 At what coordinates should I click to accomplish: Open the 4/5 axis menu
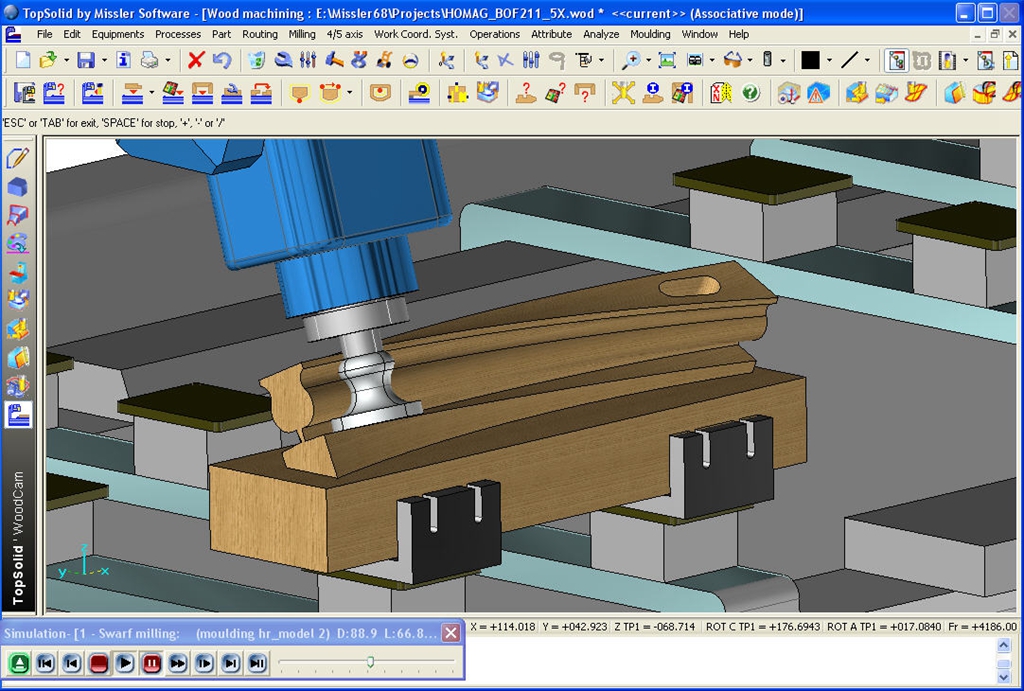click(x=345, y=34)
